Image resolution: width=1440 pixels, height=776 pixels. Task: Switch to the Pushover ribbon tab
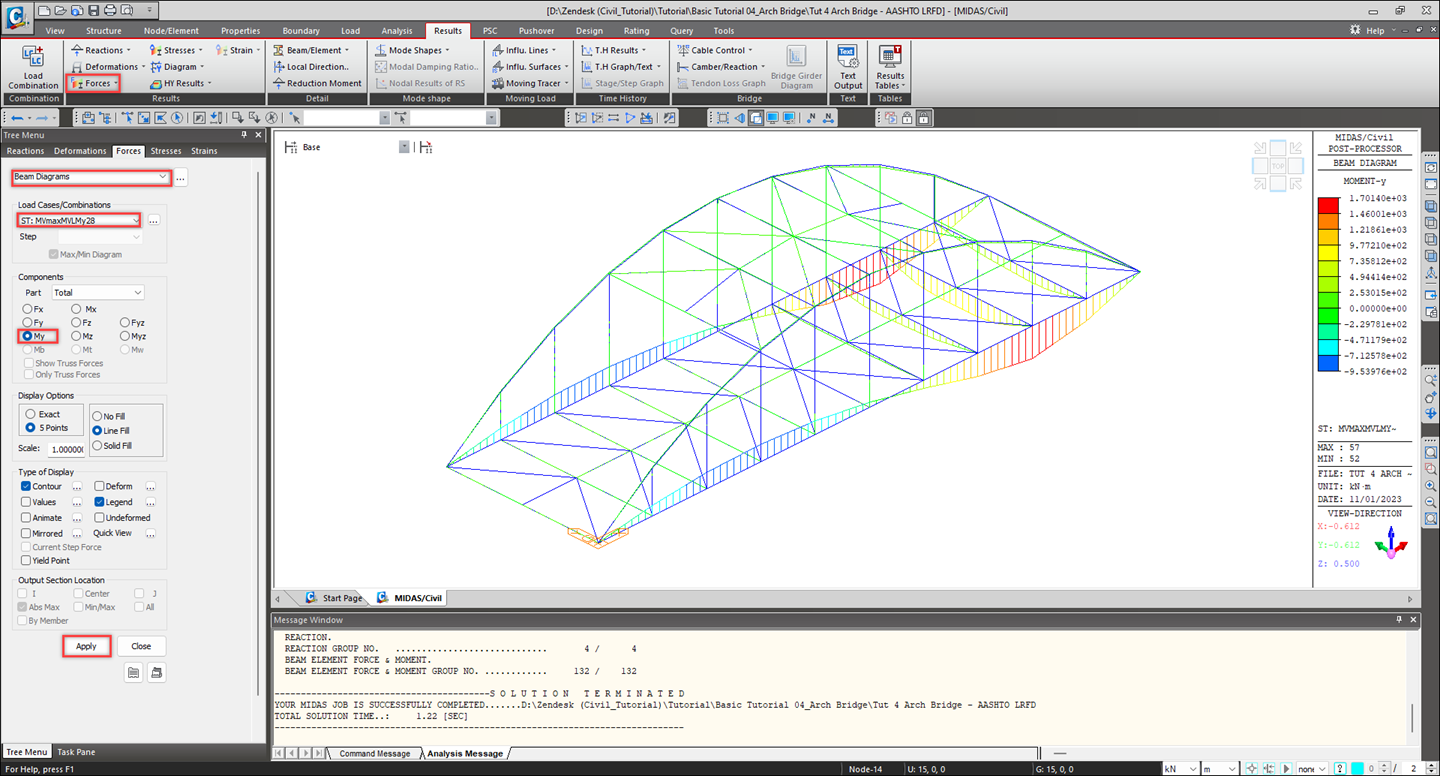[536, 31]
